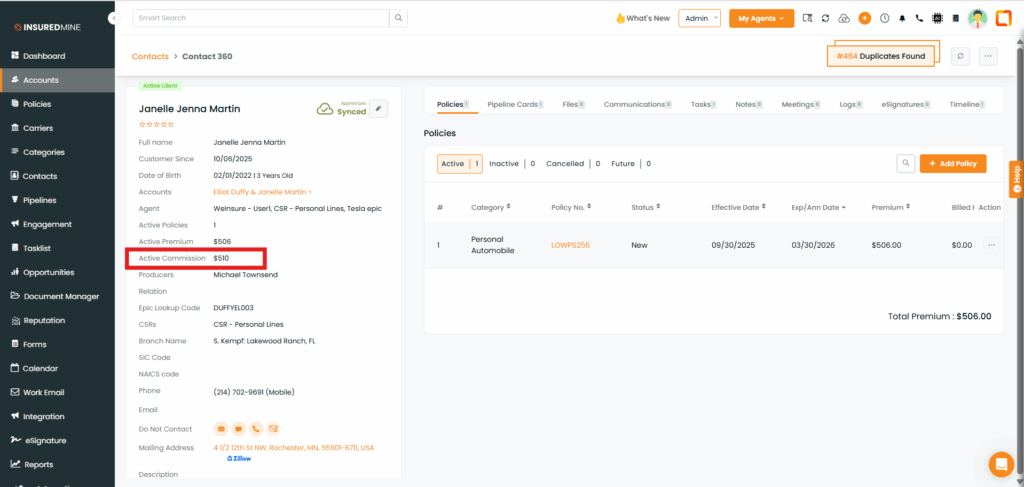Image resolution: width=1024 pixels, height=487 pixels.
Task: Toggle Do Not Contact text message option
Action: (x=238, y=428)
